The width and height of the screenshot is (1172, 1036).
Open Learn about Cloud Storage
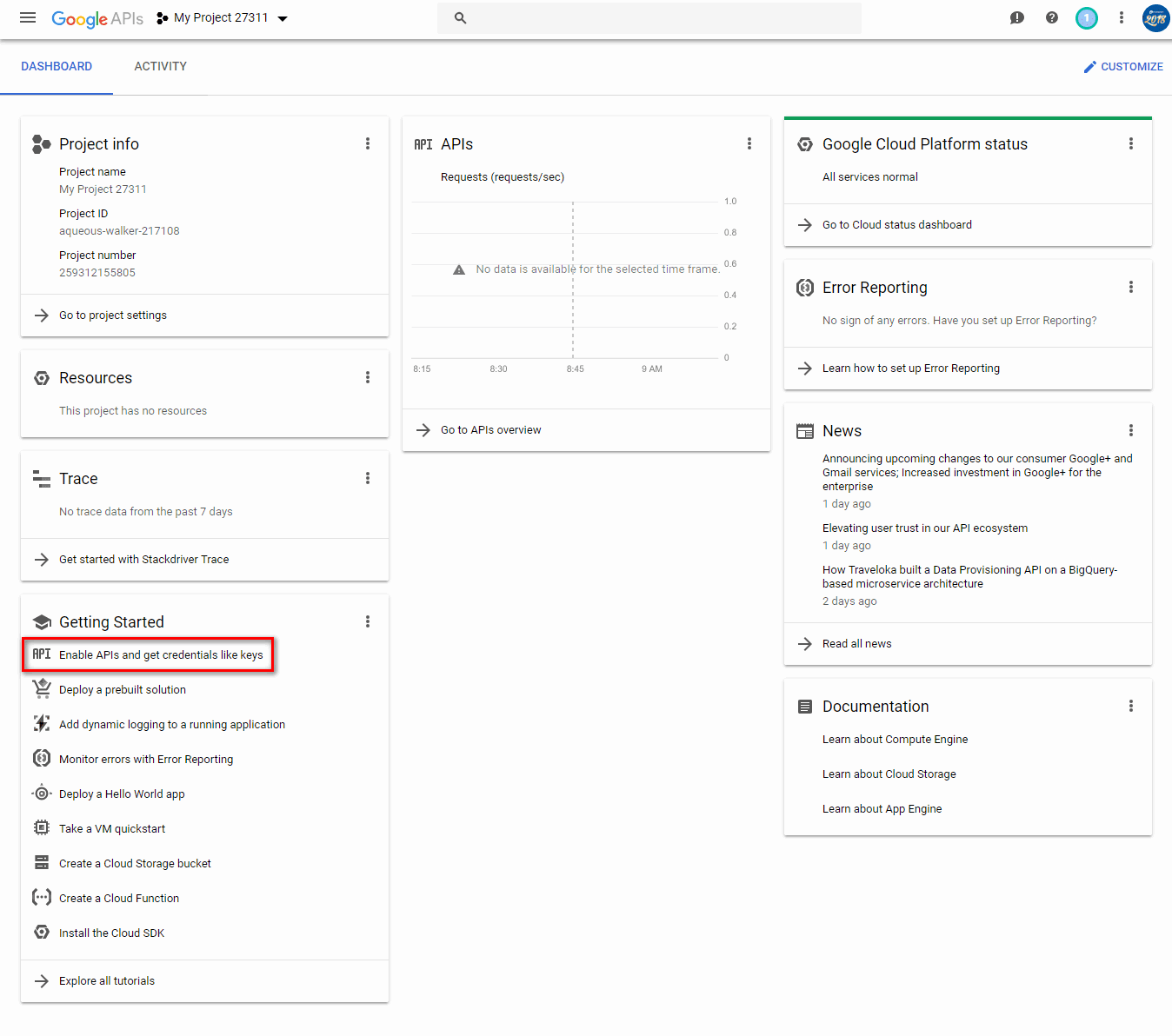point(889,774)
